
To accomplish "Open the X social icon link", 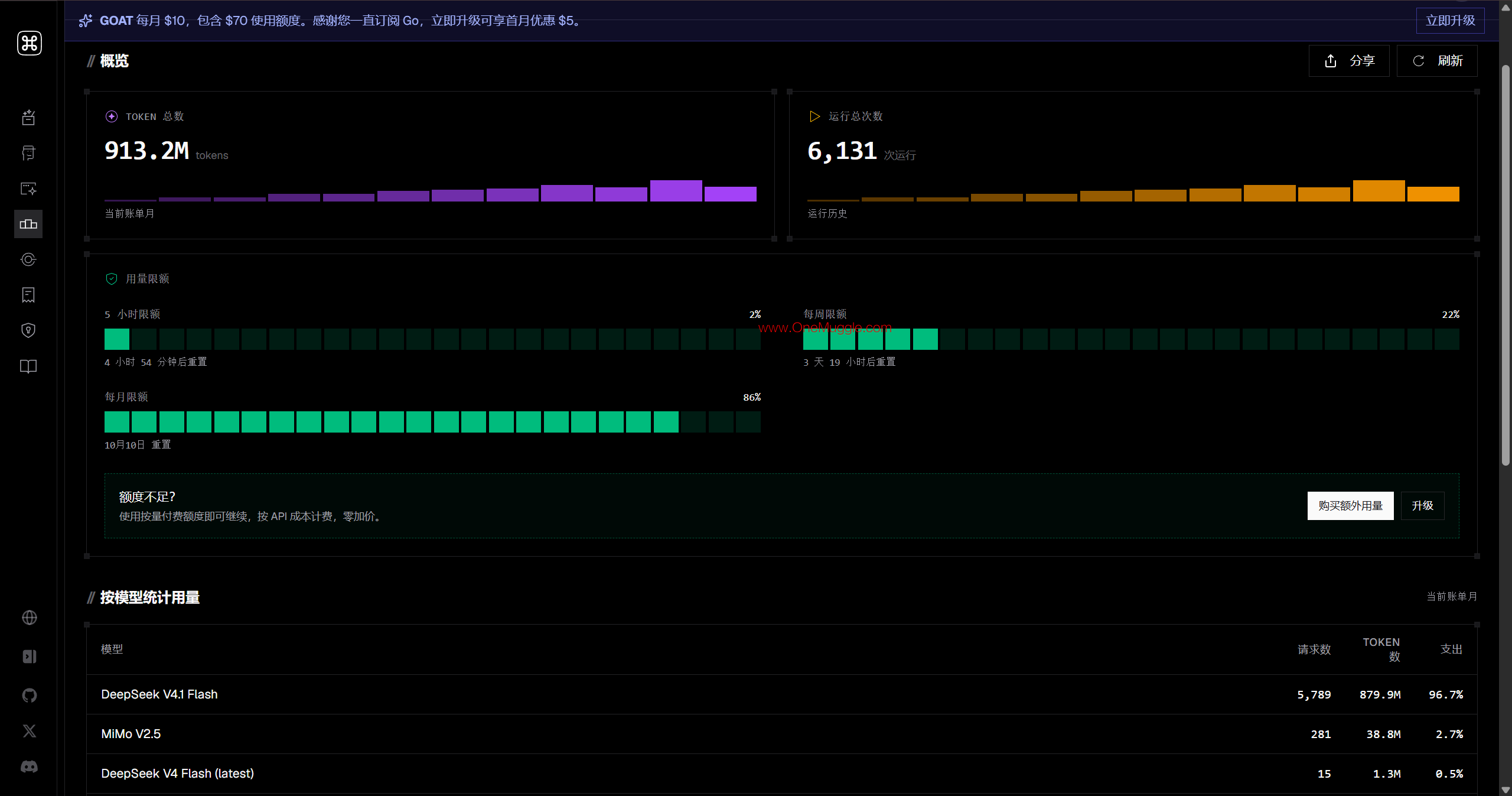I will click(x=30, y=731).
